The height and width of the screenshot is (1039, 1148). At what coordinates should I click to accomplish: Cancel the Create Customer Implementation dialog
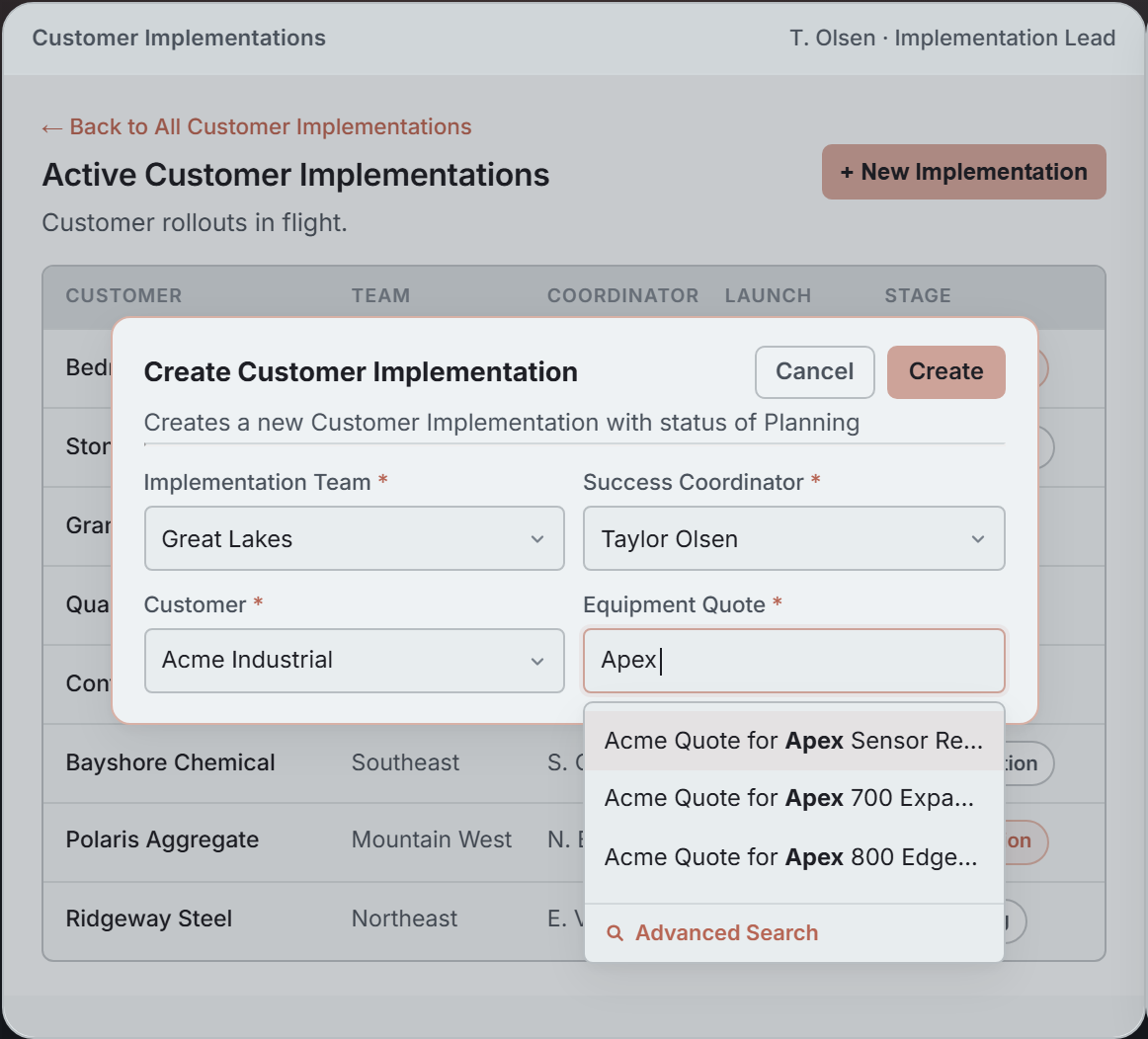815,371
